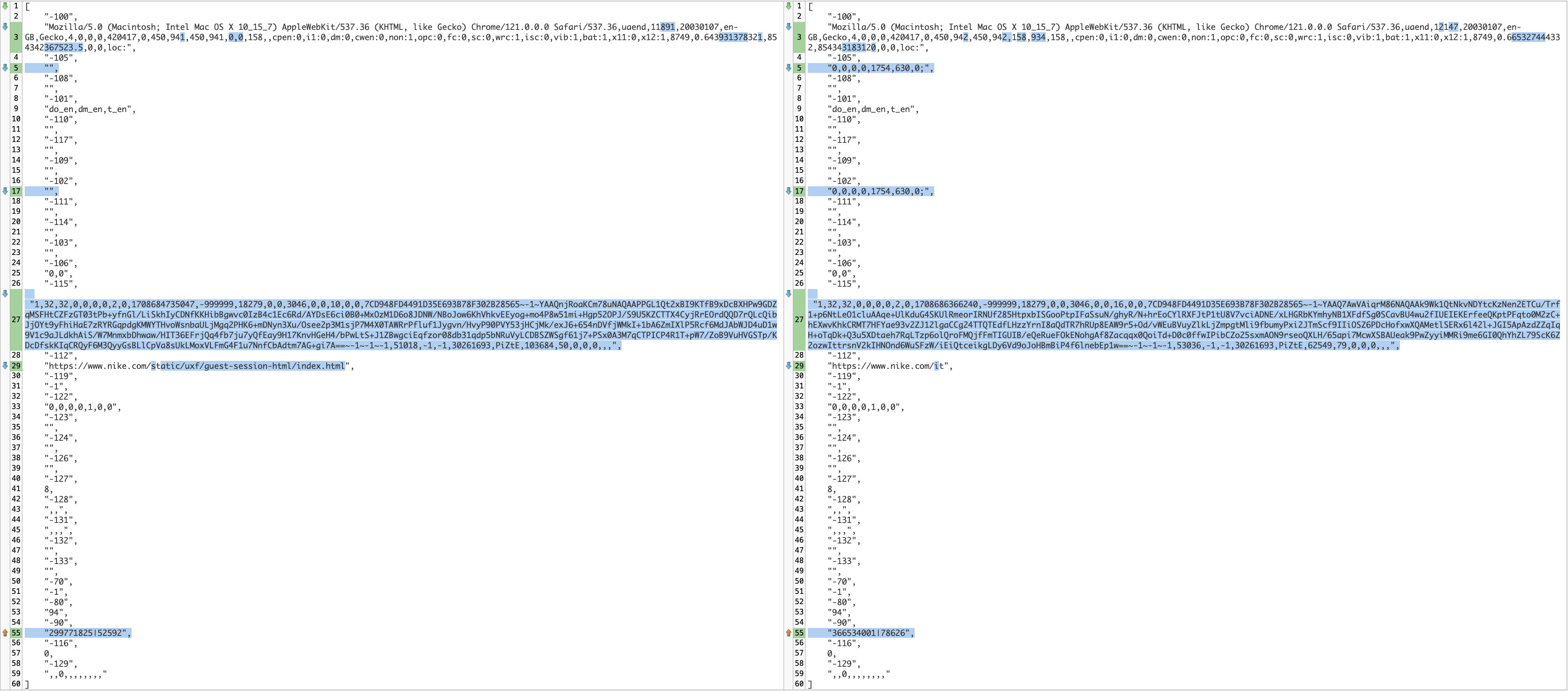Click blue arrow beside line 17 in right pane
Image resolution: width=1568 pixels, height=691 pixels.
tap(788, 191)
